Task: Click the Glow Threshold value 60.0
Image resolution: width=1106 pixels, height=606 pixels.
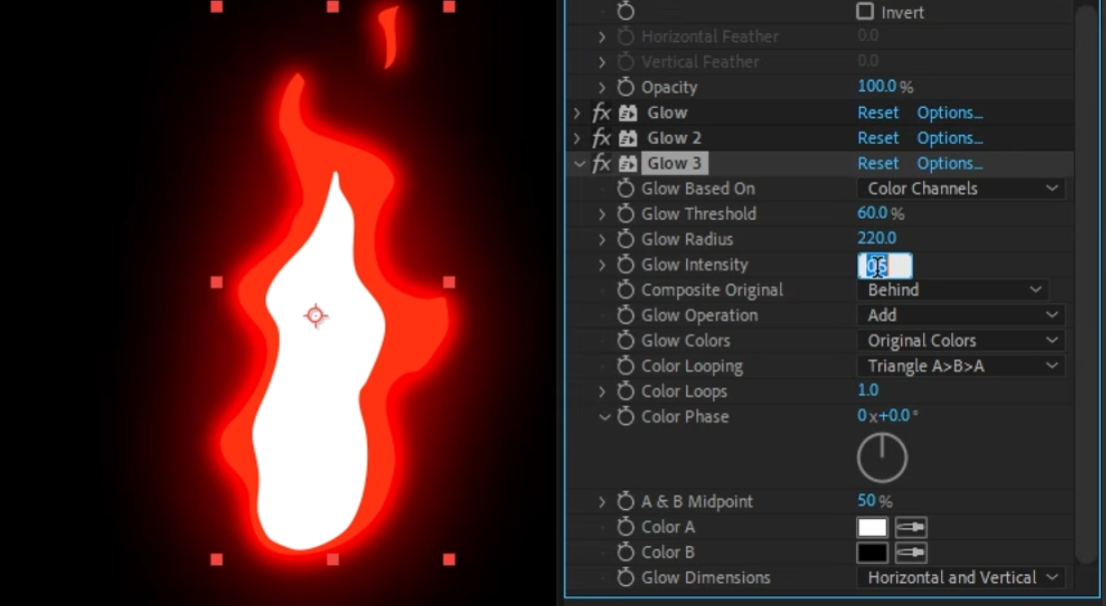Action: pos(873,213)
